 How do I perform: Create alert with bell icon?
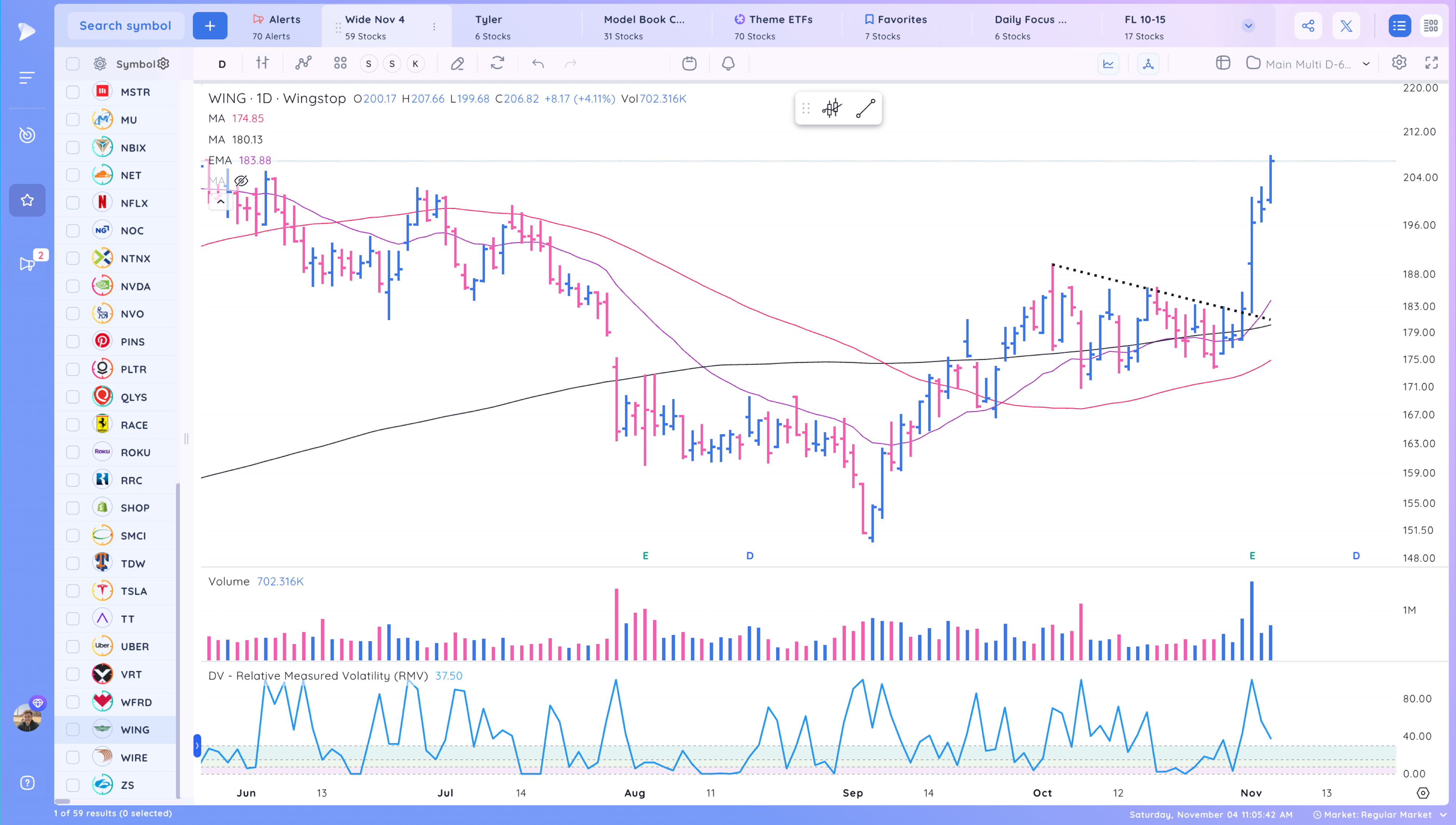click(728, 63)
